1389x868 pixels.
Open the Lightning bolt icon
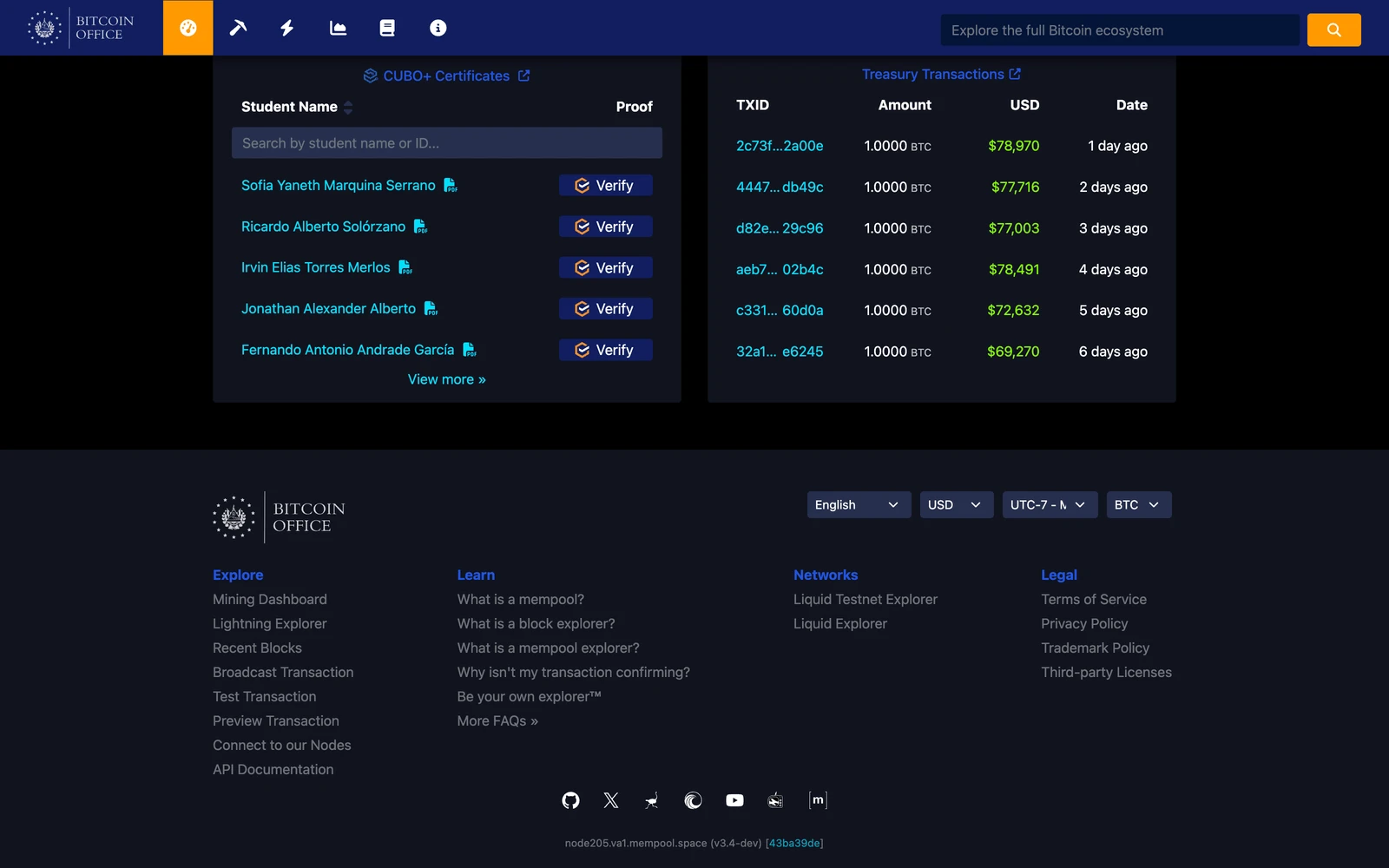pos(287,28)
